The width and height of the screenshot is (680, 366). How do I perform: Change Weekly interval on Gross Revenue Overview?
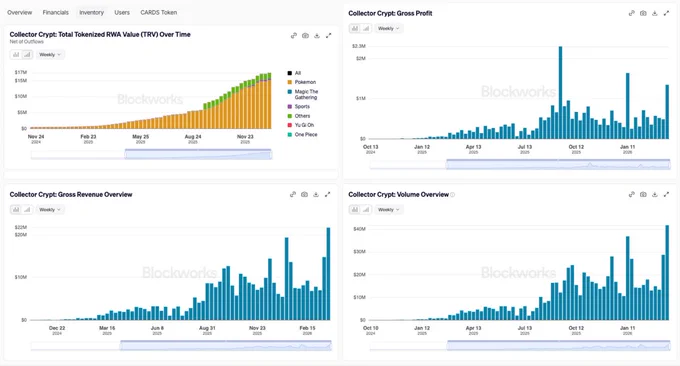pyautogui.click(x=50, y=210)
